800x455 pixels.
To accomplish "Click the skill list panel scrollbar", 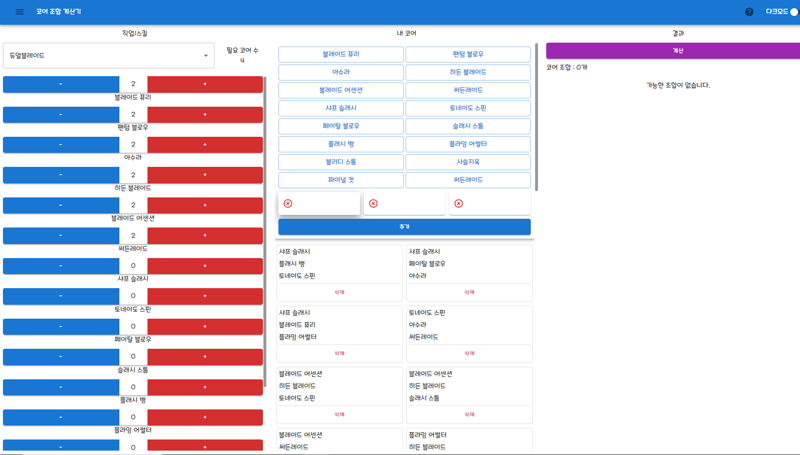I will (x=265, y=232).
